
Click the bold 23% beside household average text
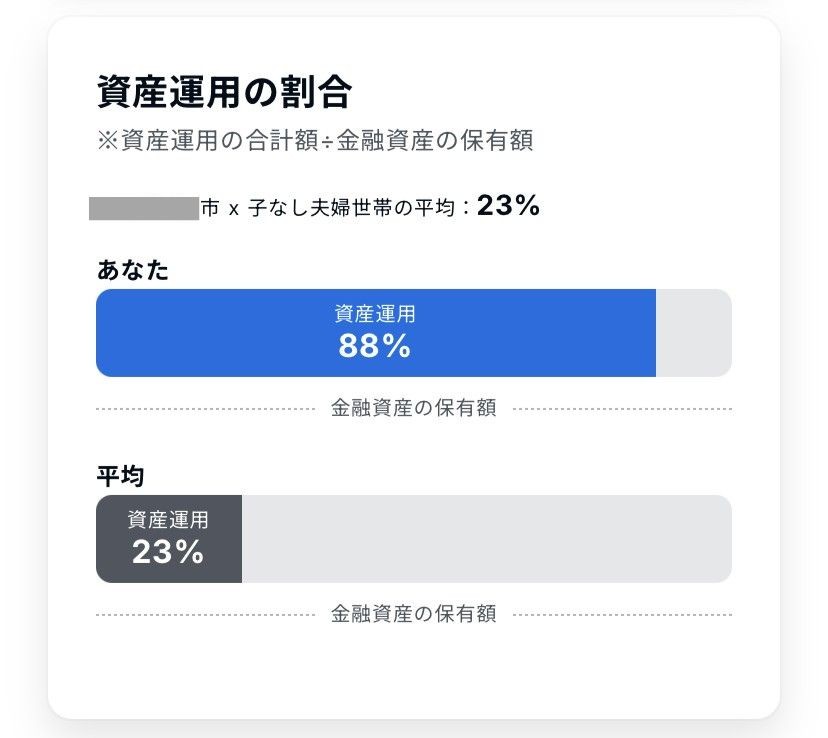tap(508, 207)
